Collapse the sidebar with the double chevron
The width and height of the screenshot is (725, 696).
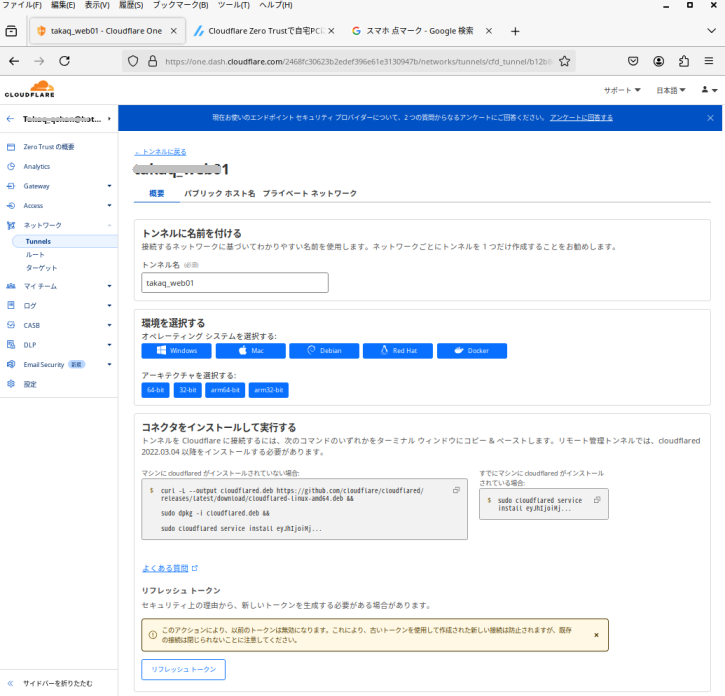[x=10, y=683]
